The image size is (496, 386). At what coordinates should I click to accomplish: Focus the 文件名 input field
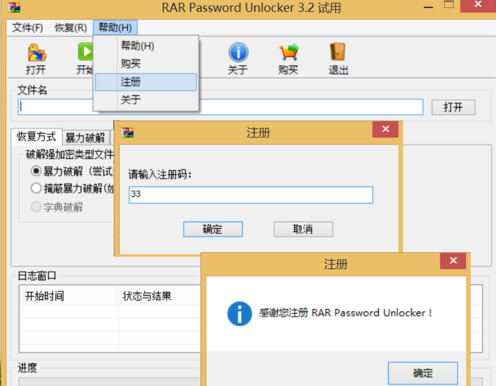[x=221, y=107]
